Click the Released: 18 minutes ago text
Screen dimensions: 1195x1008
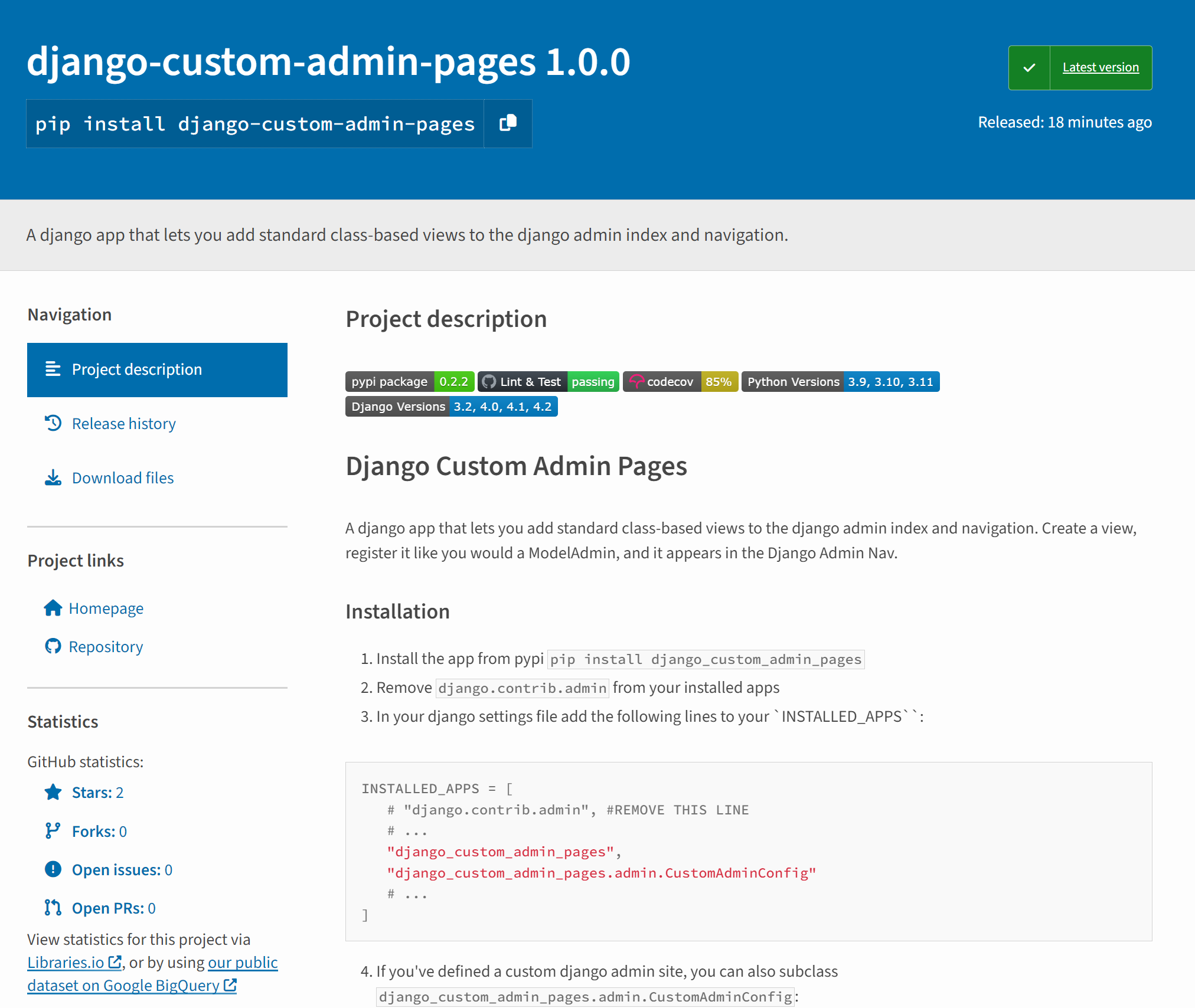pyautogui.click(x=1065, y=122)
